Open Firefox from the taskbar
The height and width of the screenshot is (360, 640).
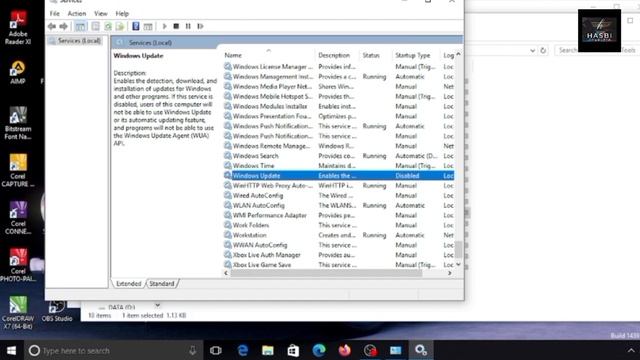pyautogui.click(x=344, y=351)
